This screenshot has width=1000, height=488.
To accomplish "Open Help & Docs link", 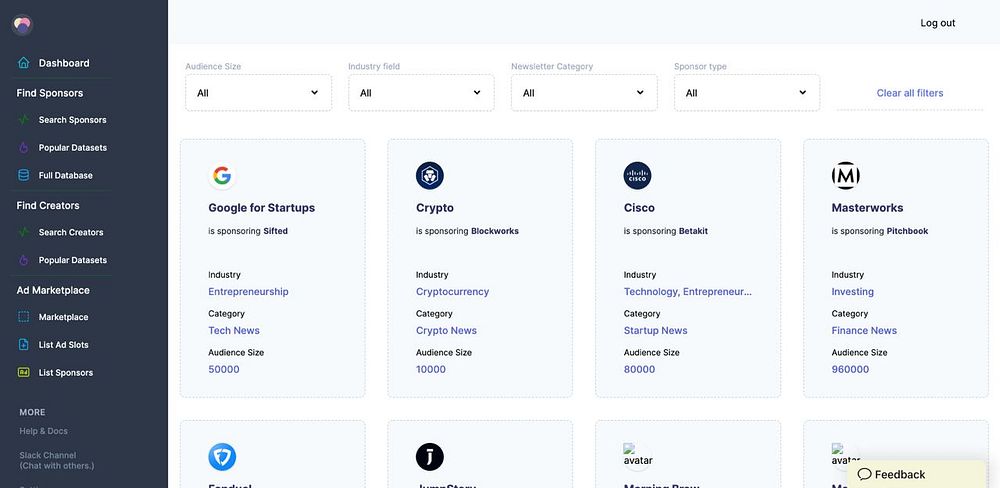I will [43, 431].
